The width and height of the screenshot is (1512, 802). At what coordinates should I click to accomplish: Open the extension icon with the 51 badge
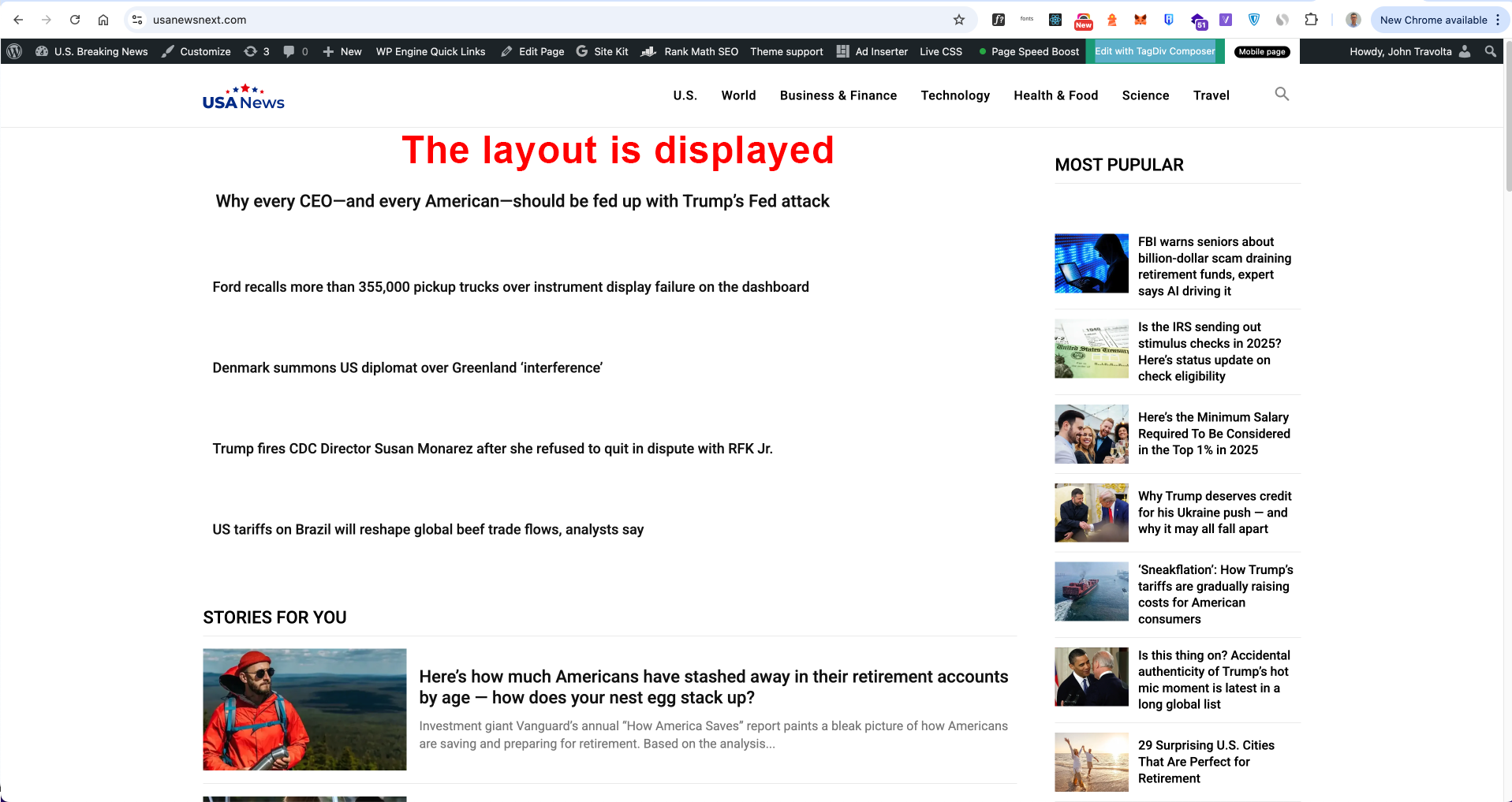[x=1198, y=21]
